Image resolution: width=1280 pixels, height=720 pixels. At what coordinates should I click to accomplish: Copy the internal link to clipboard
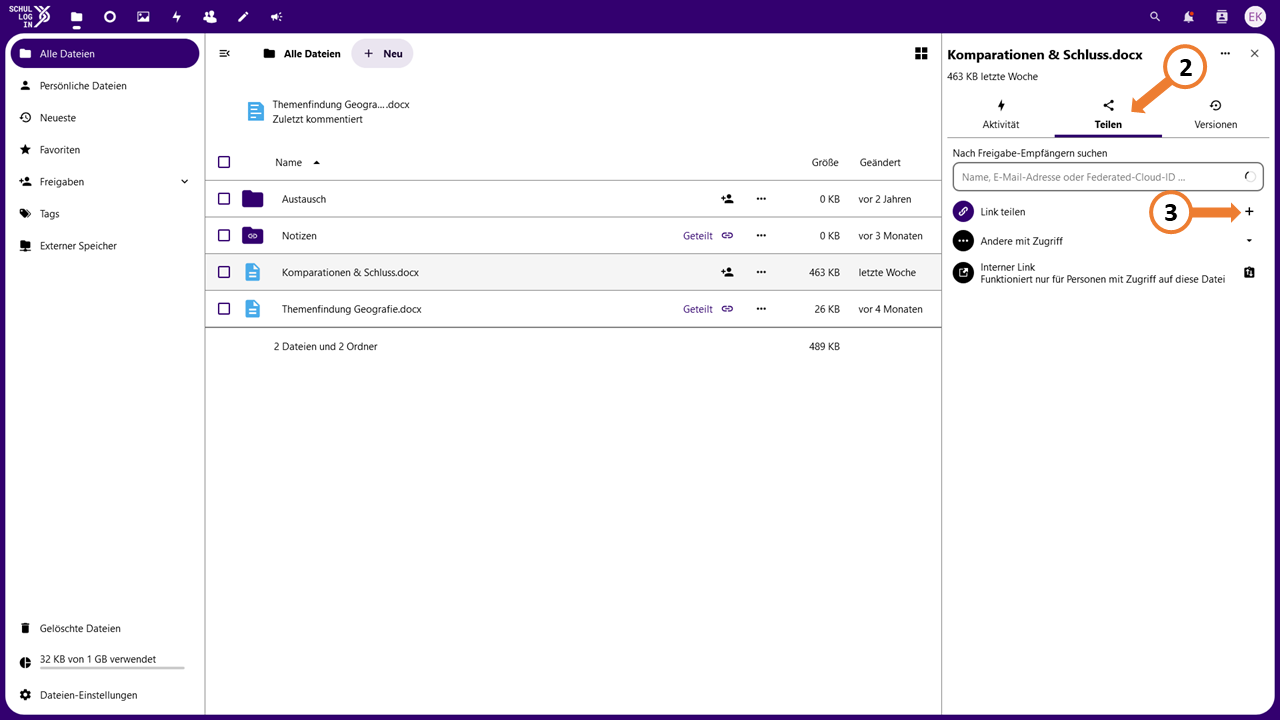click(1249, 272)
